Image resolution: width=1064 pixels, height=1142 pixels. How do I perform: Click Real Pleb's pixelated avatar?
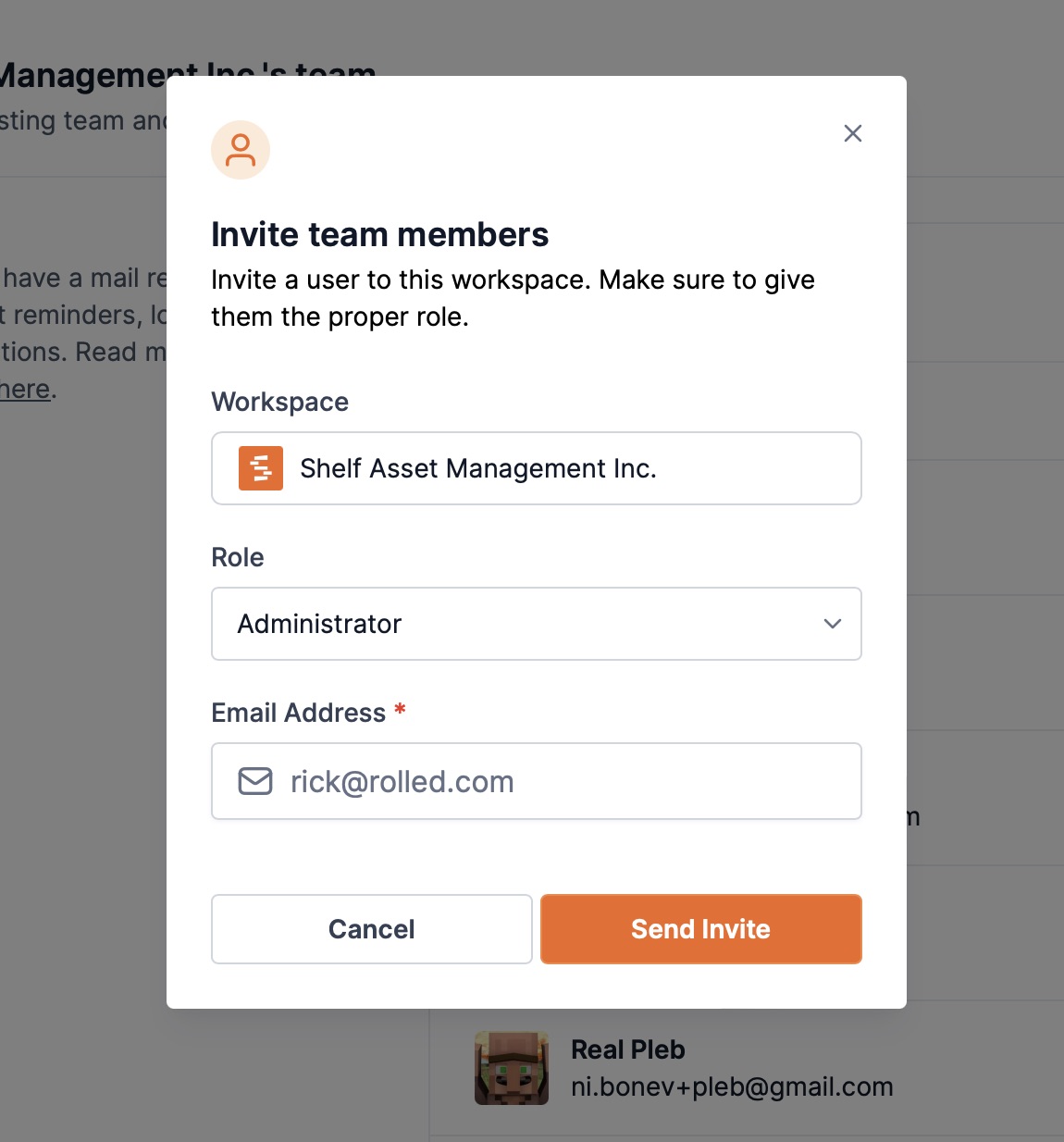[512, 1068]
